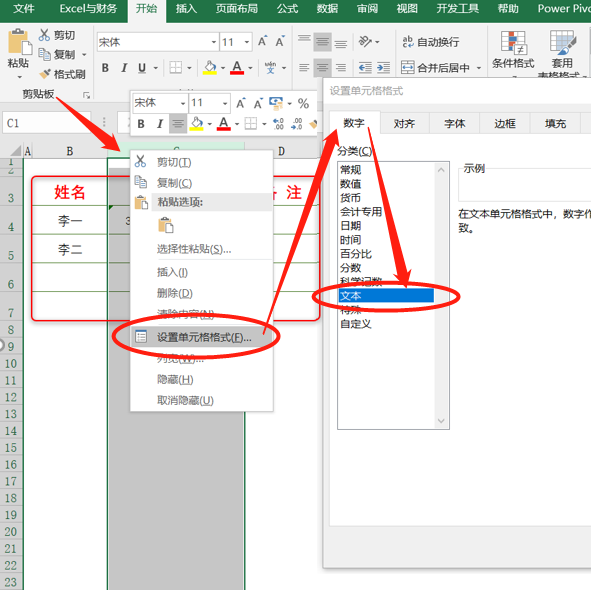Apply ribbon red font color

coord(237,68)
